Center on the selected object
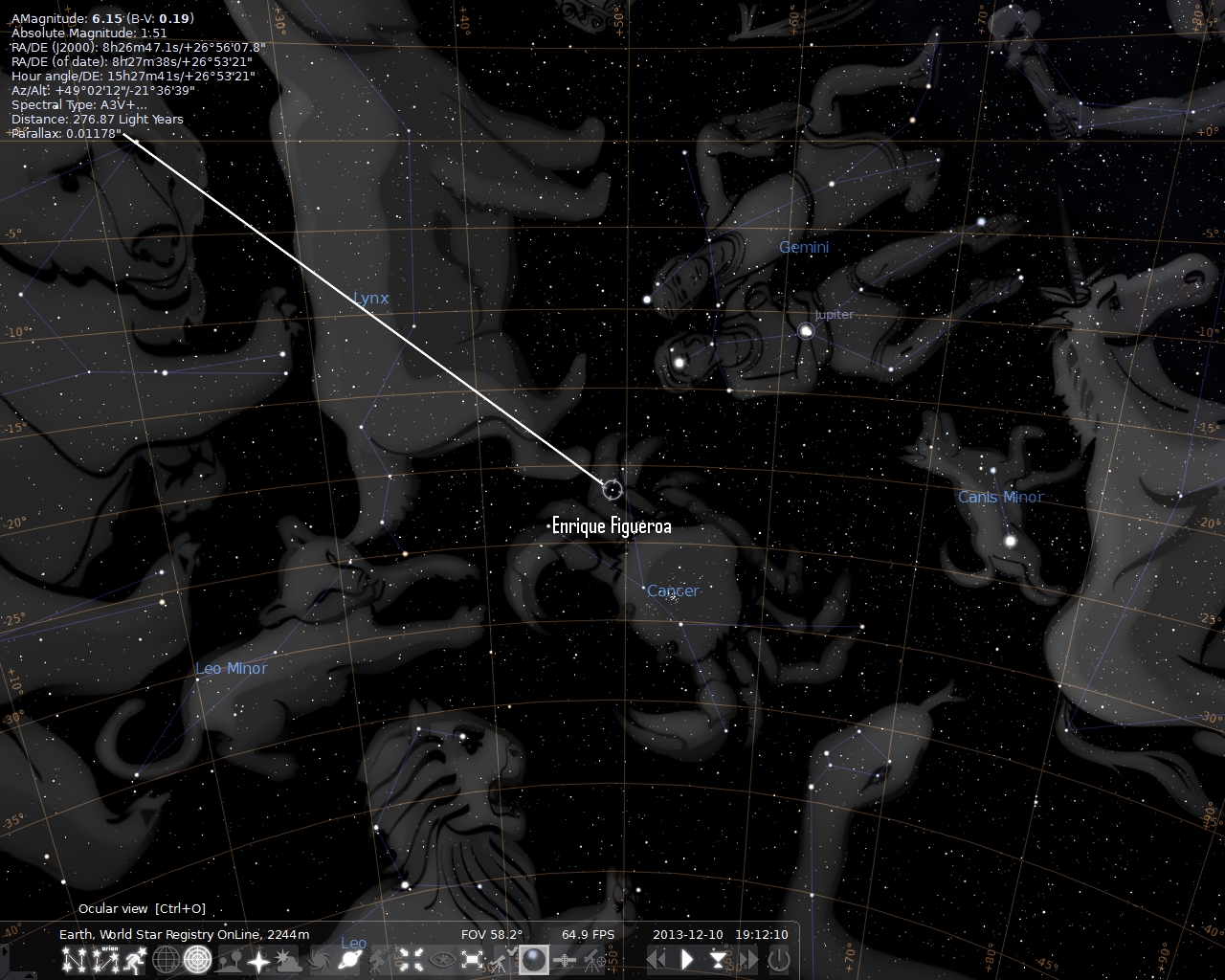 coord(412,959)
